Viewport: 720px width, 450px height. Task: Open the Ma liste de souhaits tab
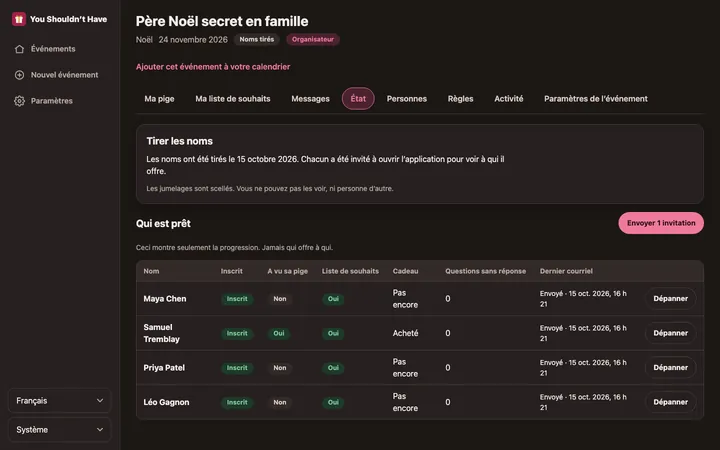coord(233,99)
